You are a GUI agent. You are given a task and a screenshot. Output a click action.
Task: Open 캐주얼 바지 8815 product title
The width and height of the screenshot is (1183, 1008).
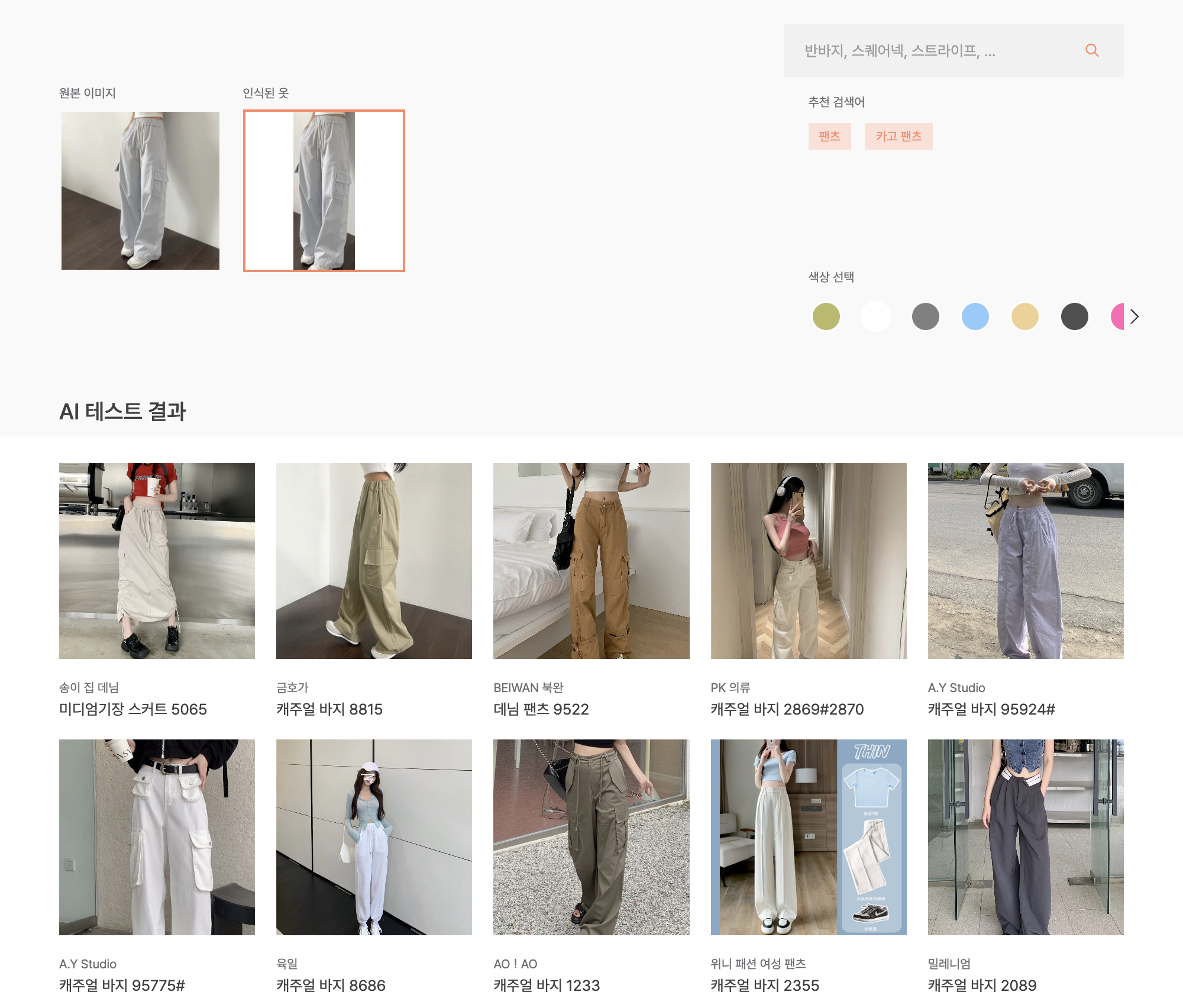(x=329, y=709)
